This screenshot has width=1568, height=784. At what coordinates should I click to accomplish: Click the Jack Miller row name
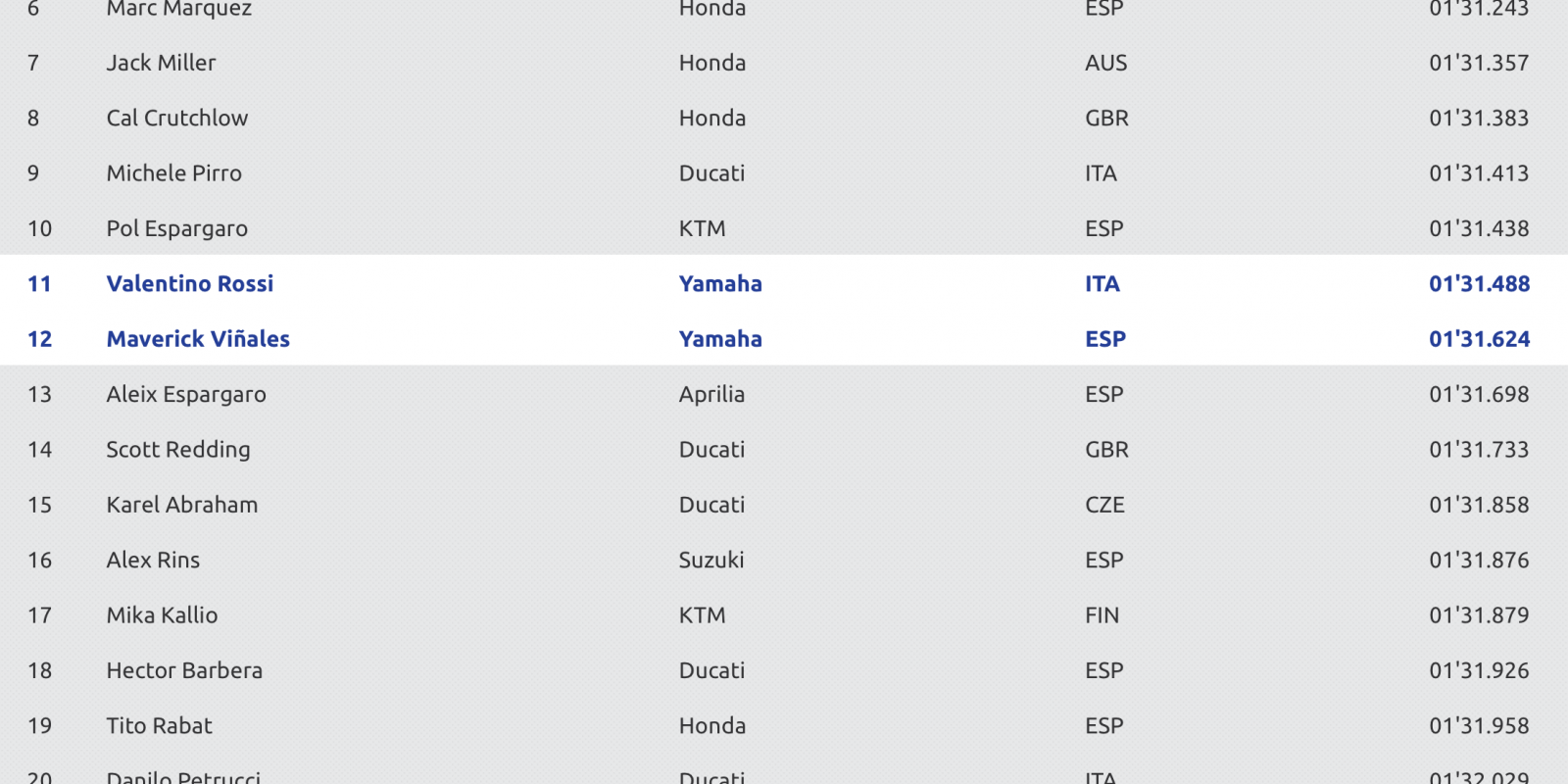pos(161,63)
